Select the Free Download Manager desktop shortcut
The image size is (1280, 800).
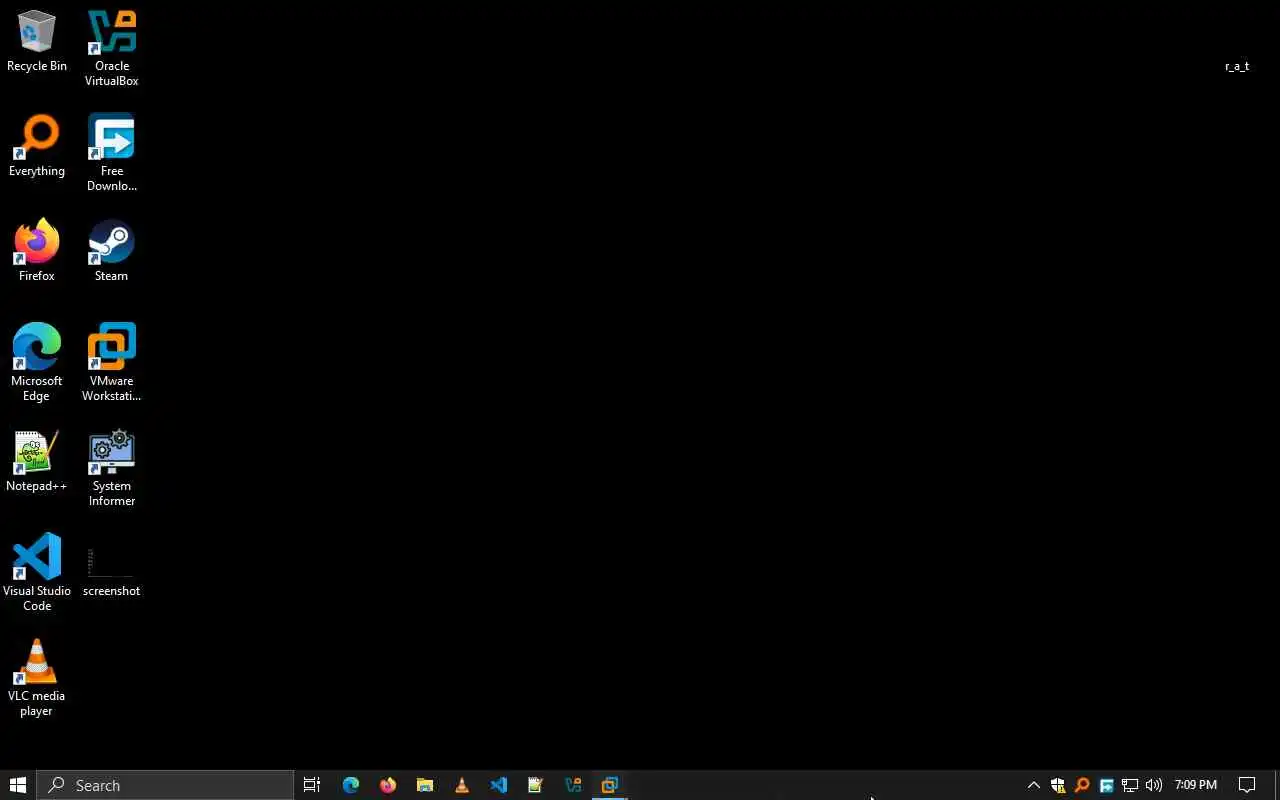coord(111,154)
